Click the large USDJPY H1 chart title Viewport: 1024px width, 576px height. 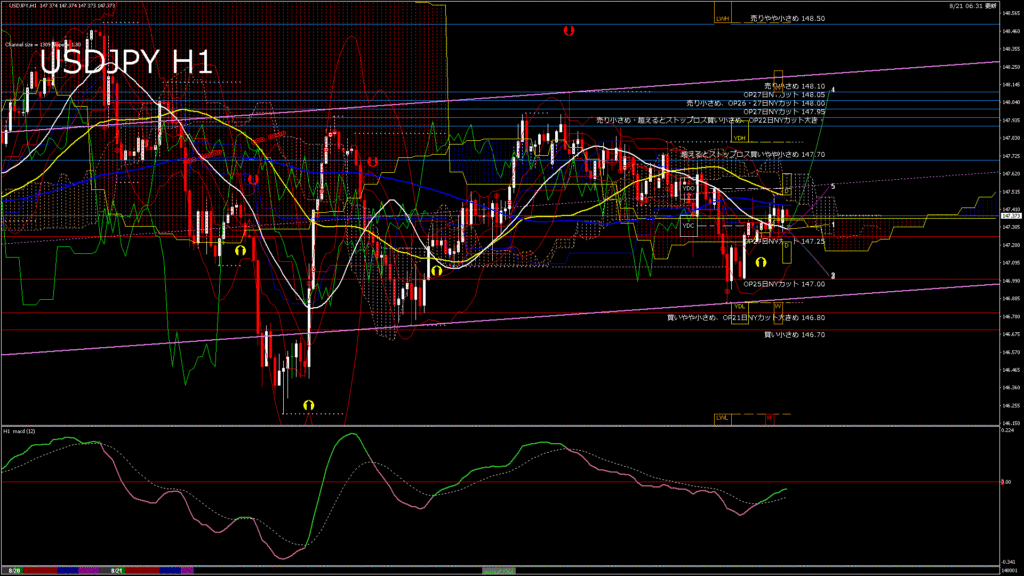(x=125, y=62)
